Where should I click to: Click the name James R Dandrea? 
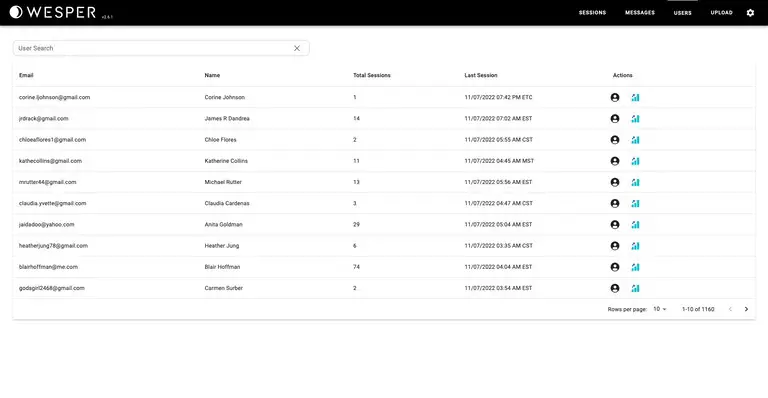(x=227, y=118)
